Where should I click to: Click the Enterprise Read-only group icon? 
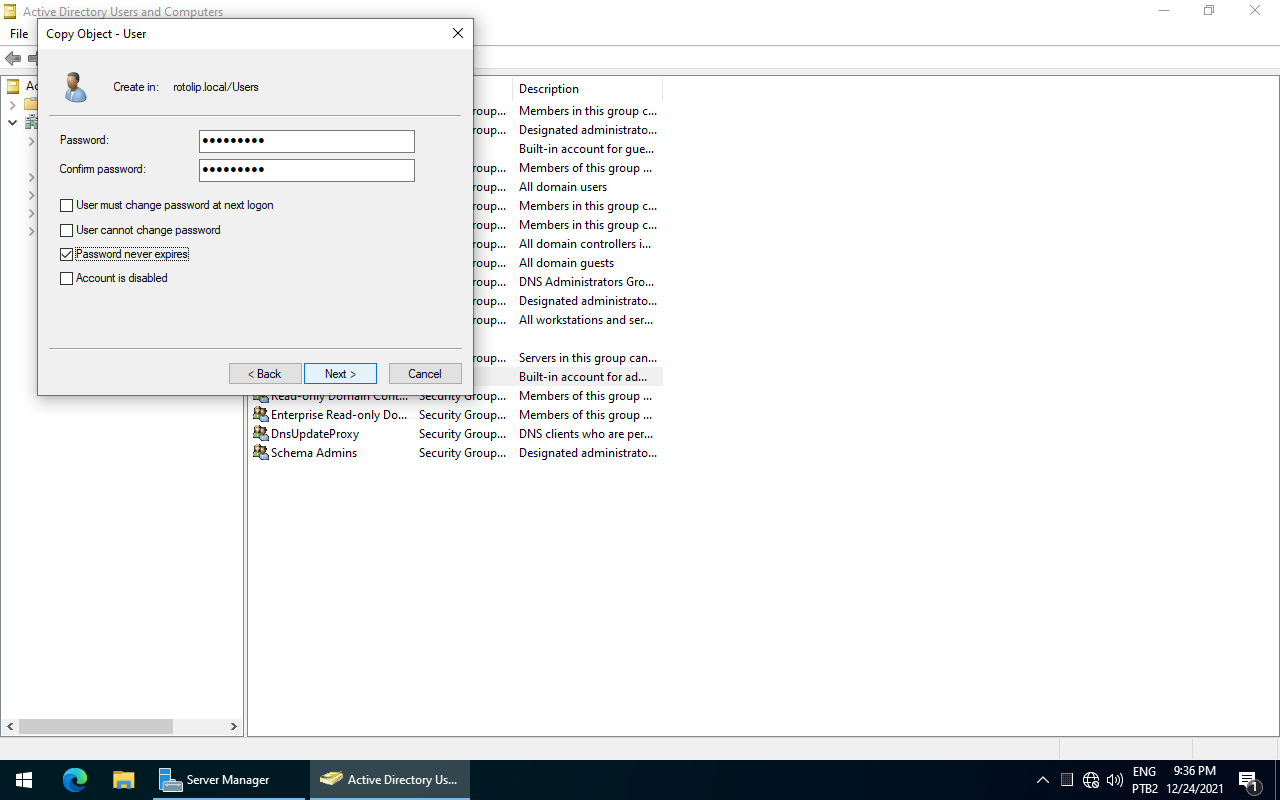260,415
